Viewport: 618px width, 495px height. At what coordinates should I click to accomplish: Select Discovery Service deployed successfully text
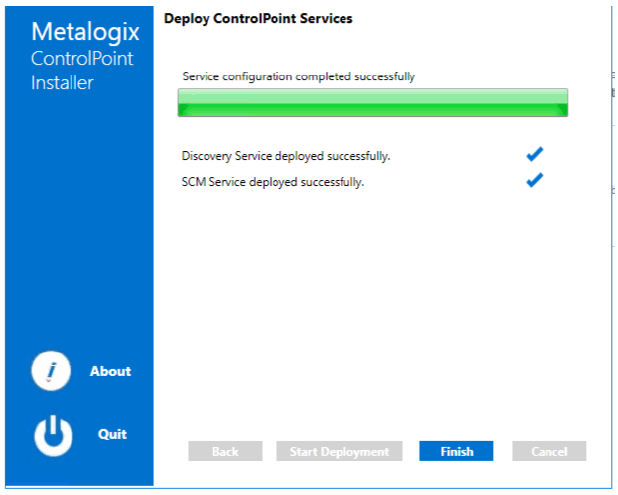286,156
